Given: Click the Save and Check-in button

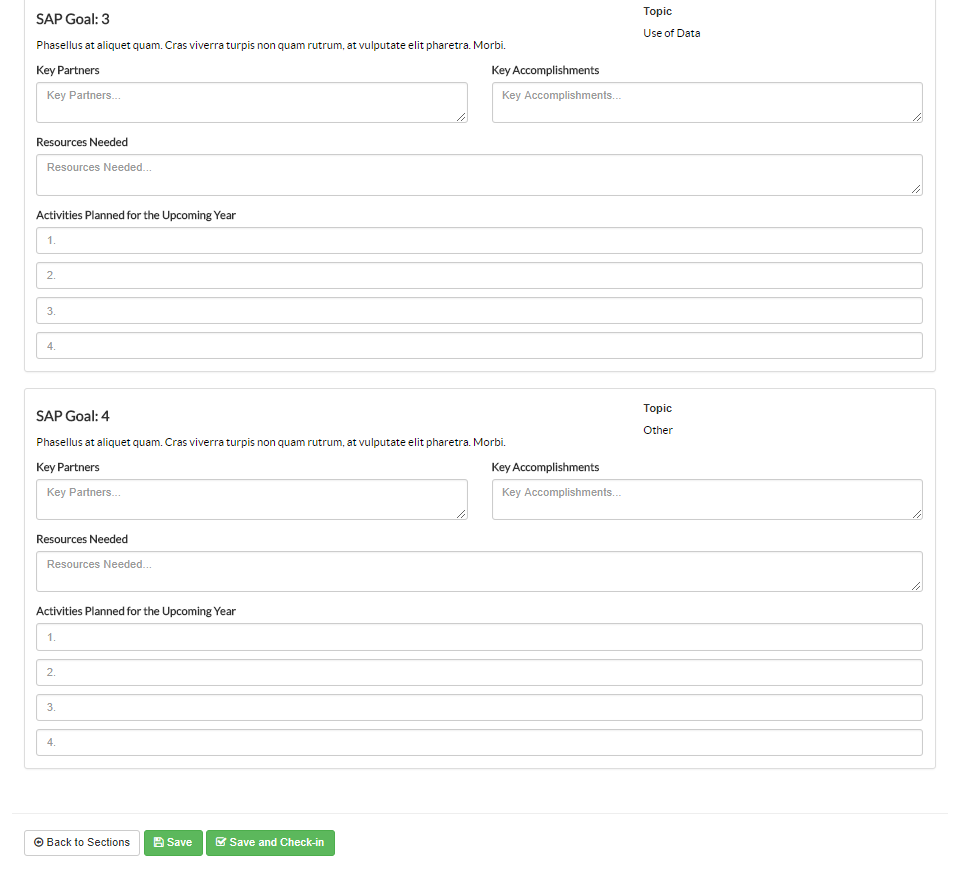Looking at the screenshot, I should click(x=270, y=843).
